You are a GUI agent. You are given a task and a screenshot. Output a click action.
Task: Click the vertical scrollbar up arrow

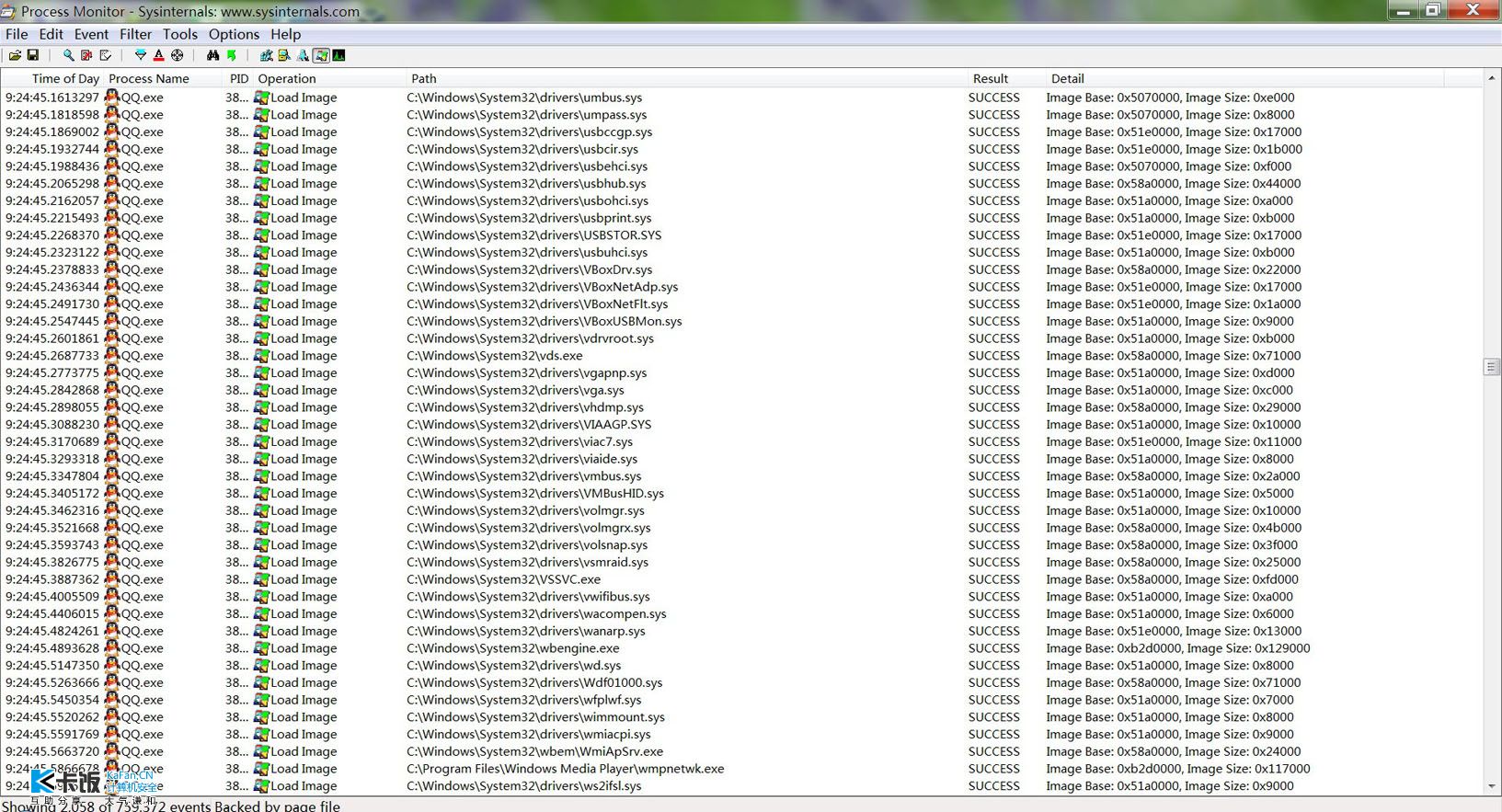click(1492, 79)
